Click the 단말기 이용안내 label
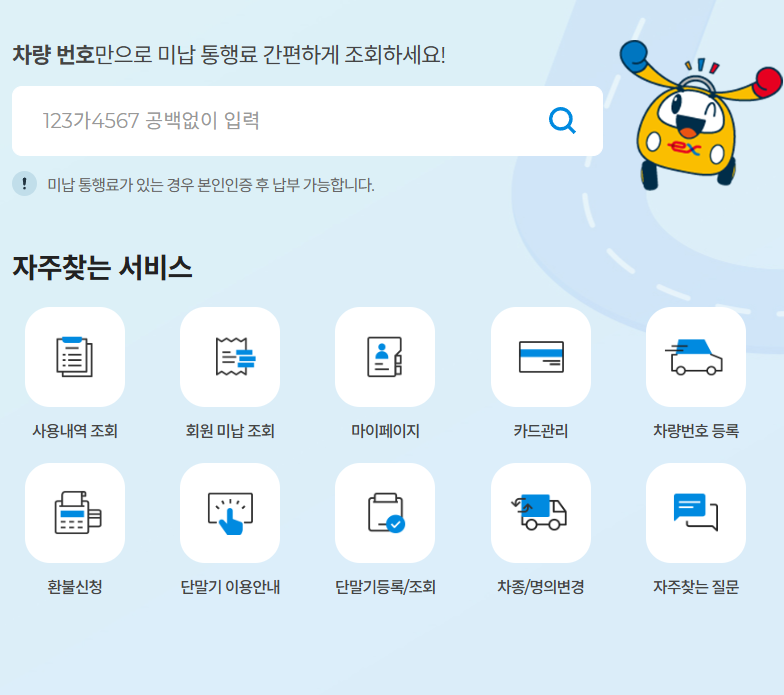784x695 pixels. tap(230, 587)
